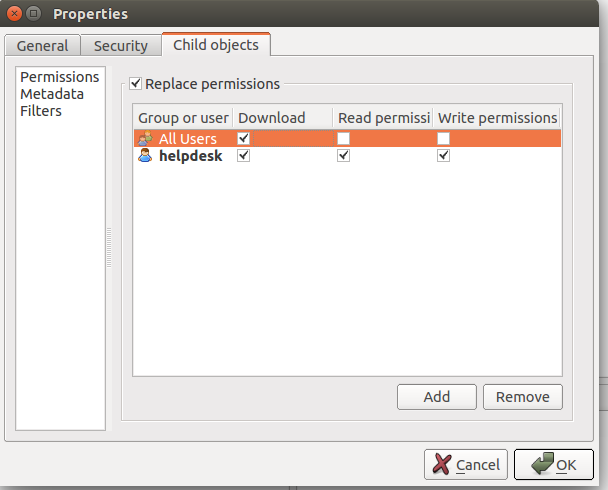The width and height of the screenshot is (608, 490).
Task: Enable Write permissions for All Users
Action: 444,138
